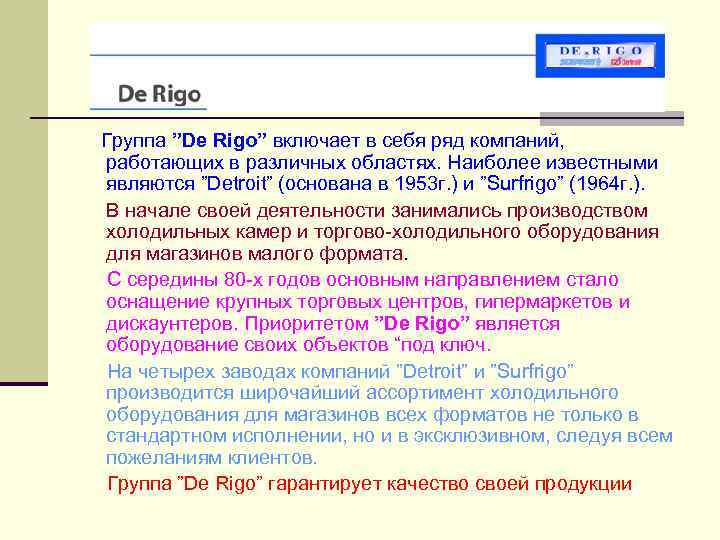Screen dimensions: 720x540
Task: Click the line "оснащение крупных торговых центров"
Action: pyautogui.click(x=368, y=302)
